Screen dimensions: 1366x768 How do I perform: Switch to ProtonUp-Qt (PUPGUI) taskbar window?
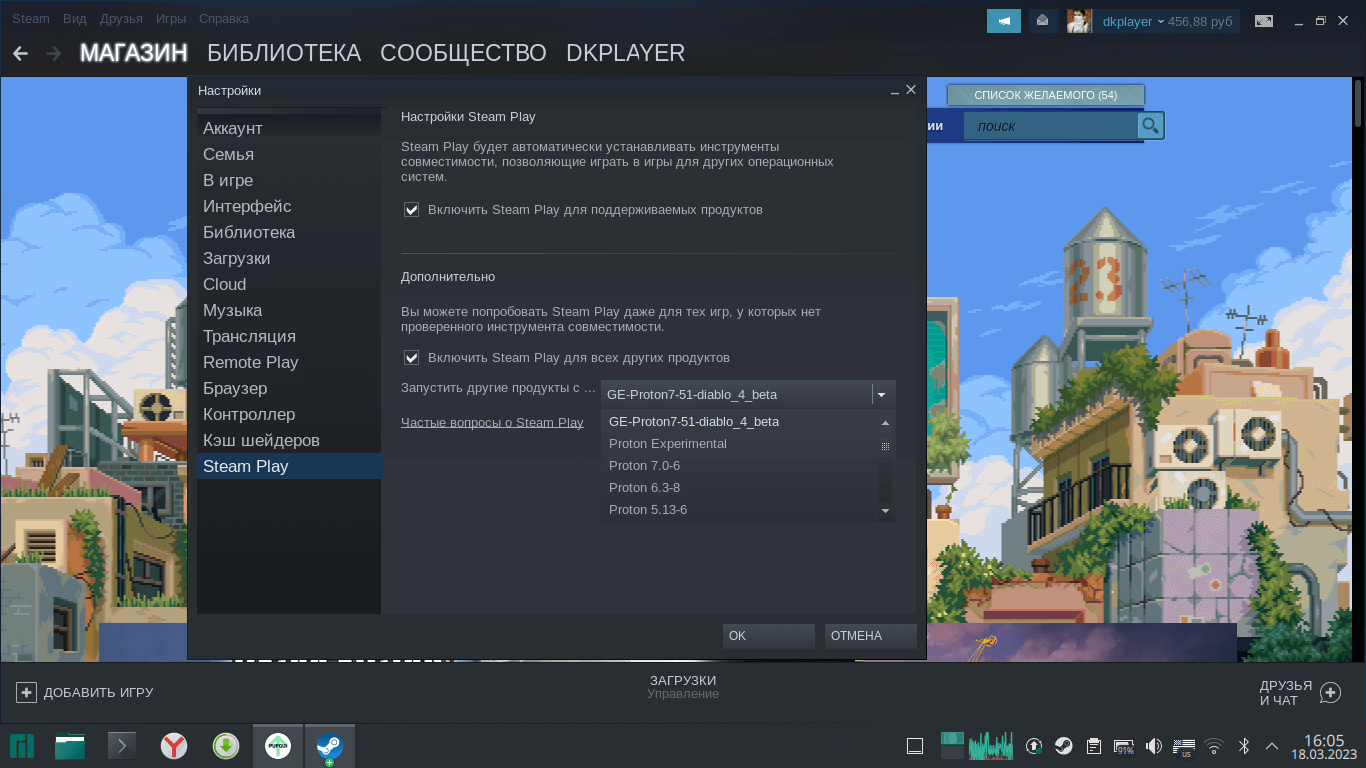[278, 746]
